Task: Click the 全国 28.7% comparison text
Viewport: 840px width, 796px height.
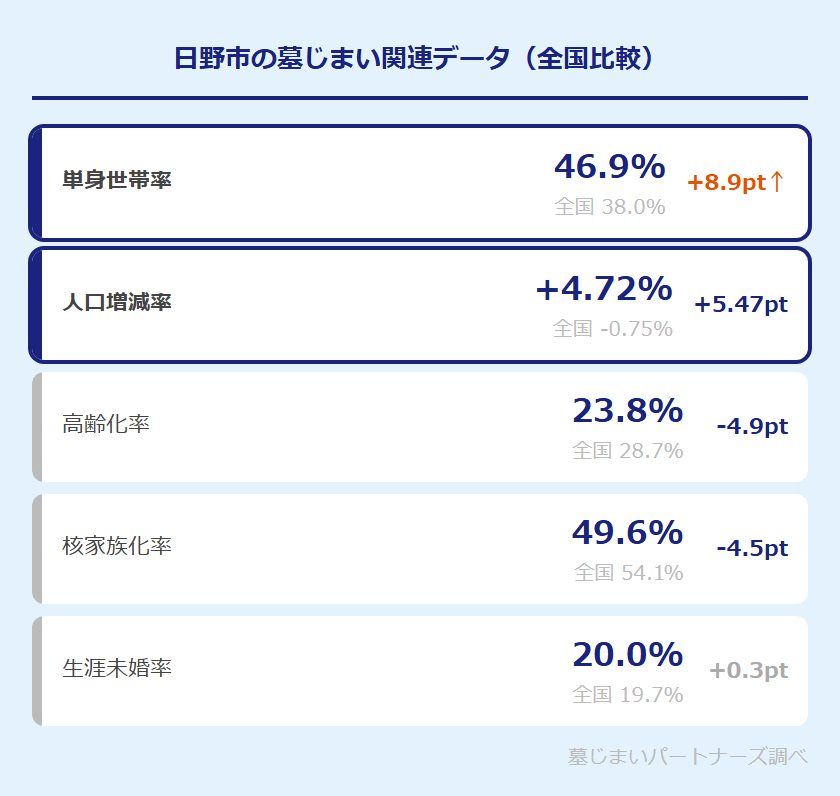Action: click(627, 451)
